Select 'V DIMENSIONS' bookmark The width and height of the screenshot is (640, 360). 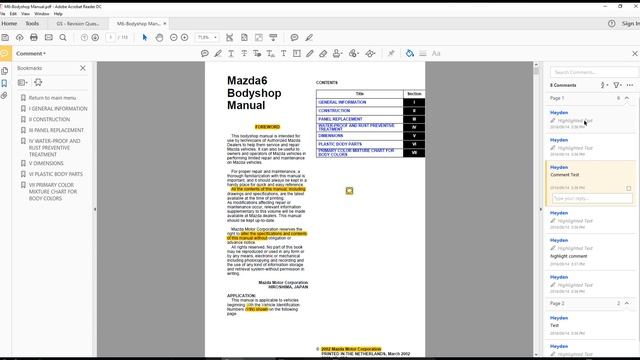(x=46, y=163)
